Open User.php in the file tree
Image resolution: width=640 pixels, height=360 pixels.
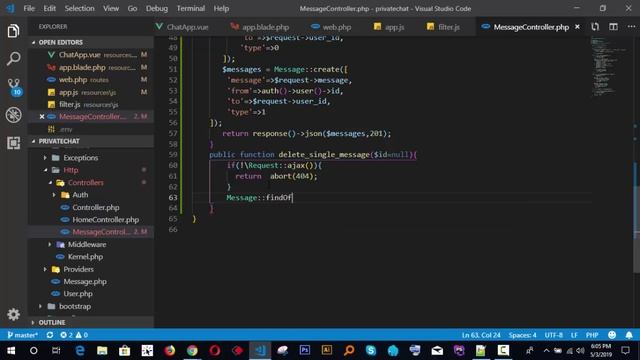coord(78,294)
